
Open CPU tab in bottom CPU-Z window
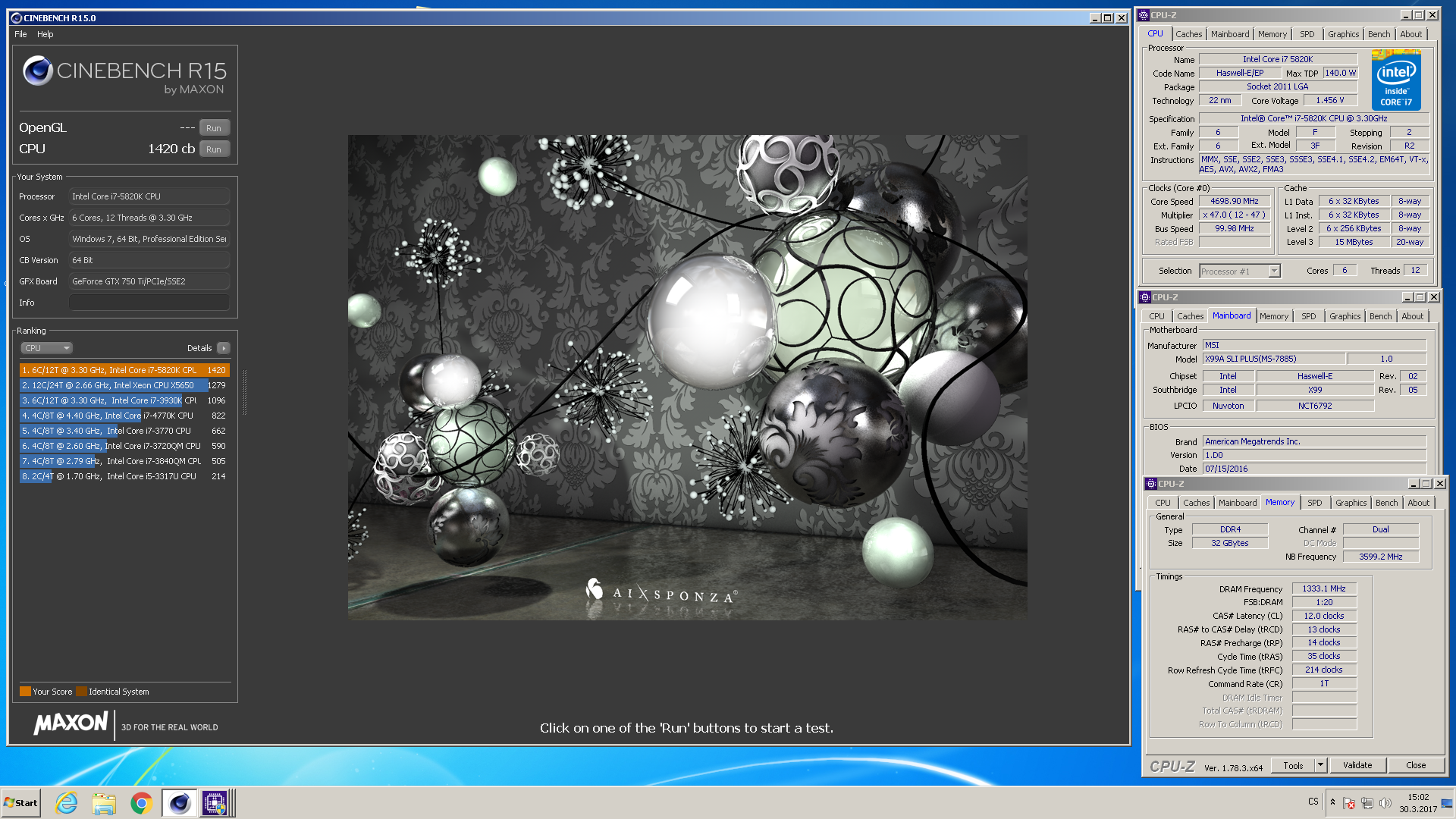[1163, 503]
